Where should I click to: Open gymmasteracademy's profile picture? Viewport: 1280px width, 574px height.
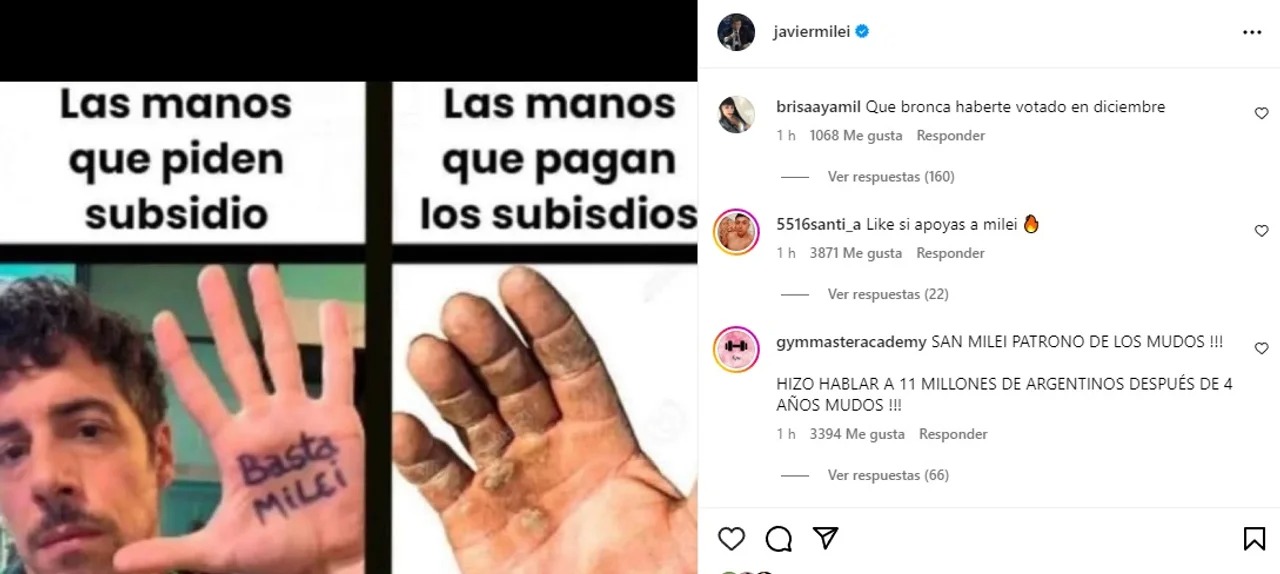736,350
